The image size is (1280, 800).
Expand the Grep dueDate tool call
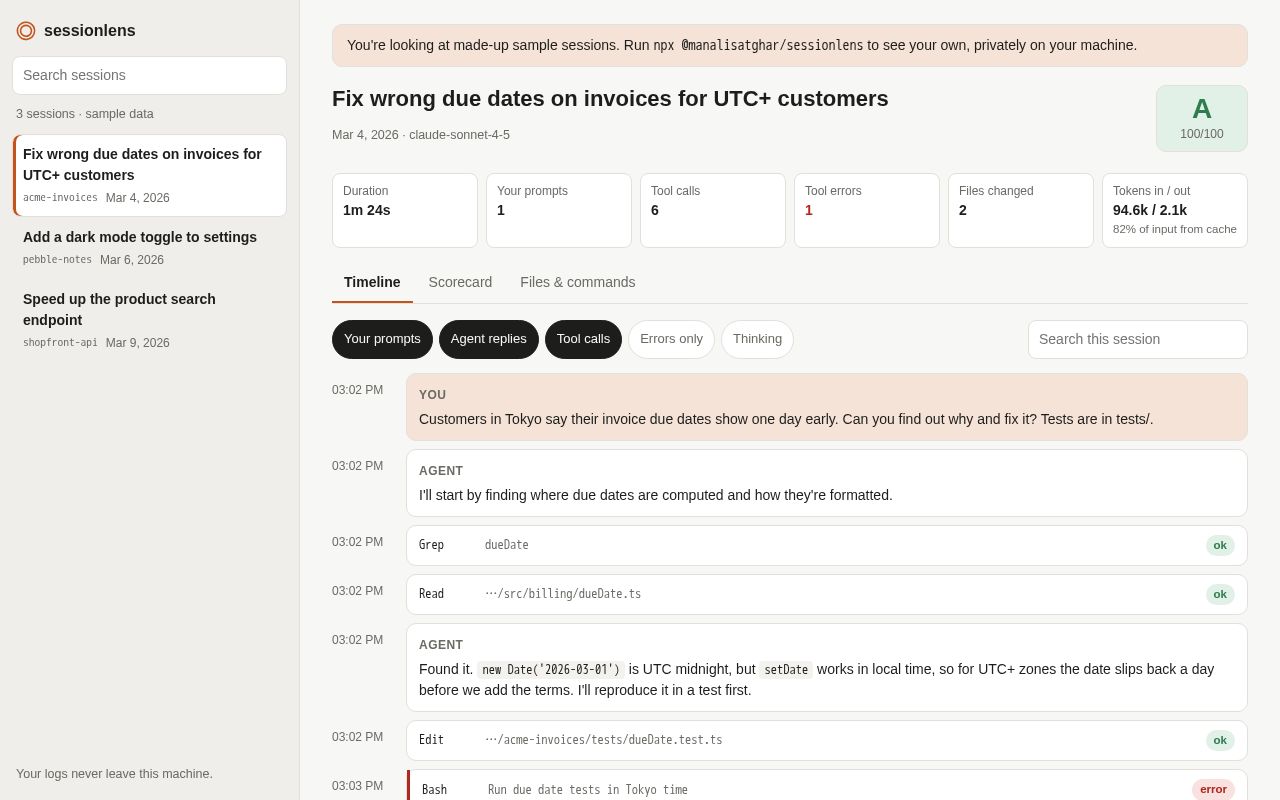point(827,545)
